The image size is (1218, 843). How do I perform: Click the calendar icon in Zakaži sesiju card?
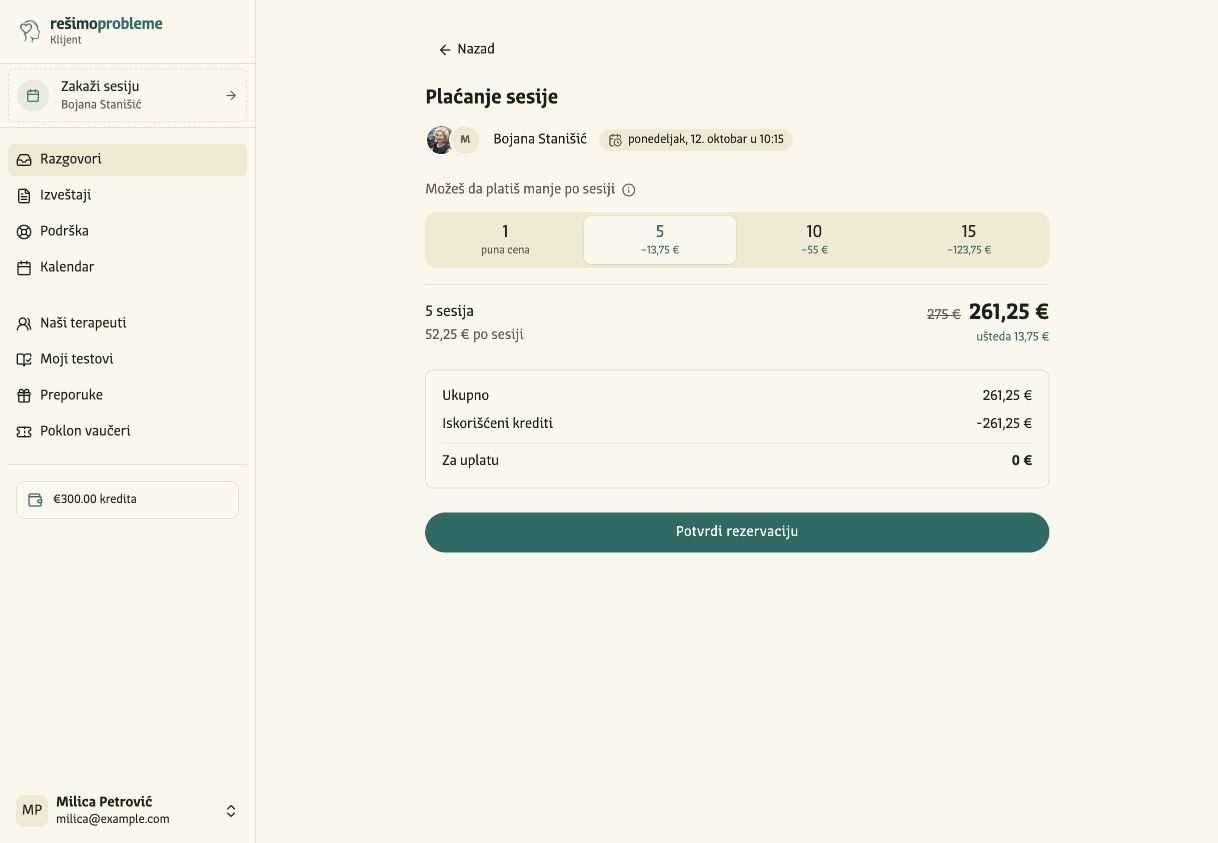(33, 95)
